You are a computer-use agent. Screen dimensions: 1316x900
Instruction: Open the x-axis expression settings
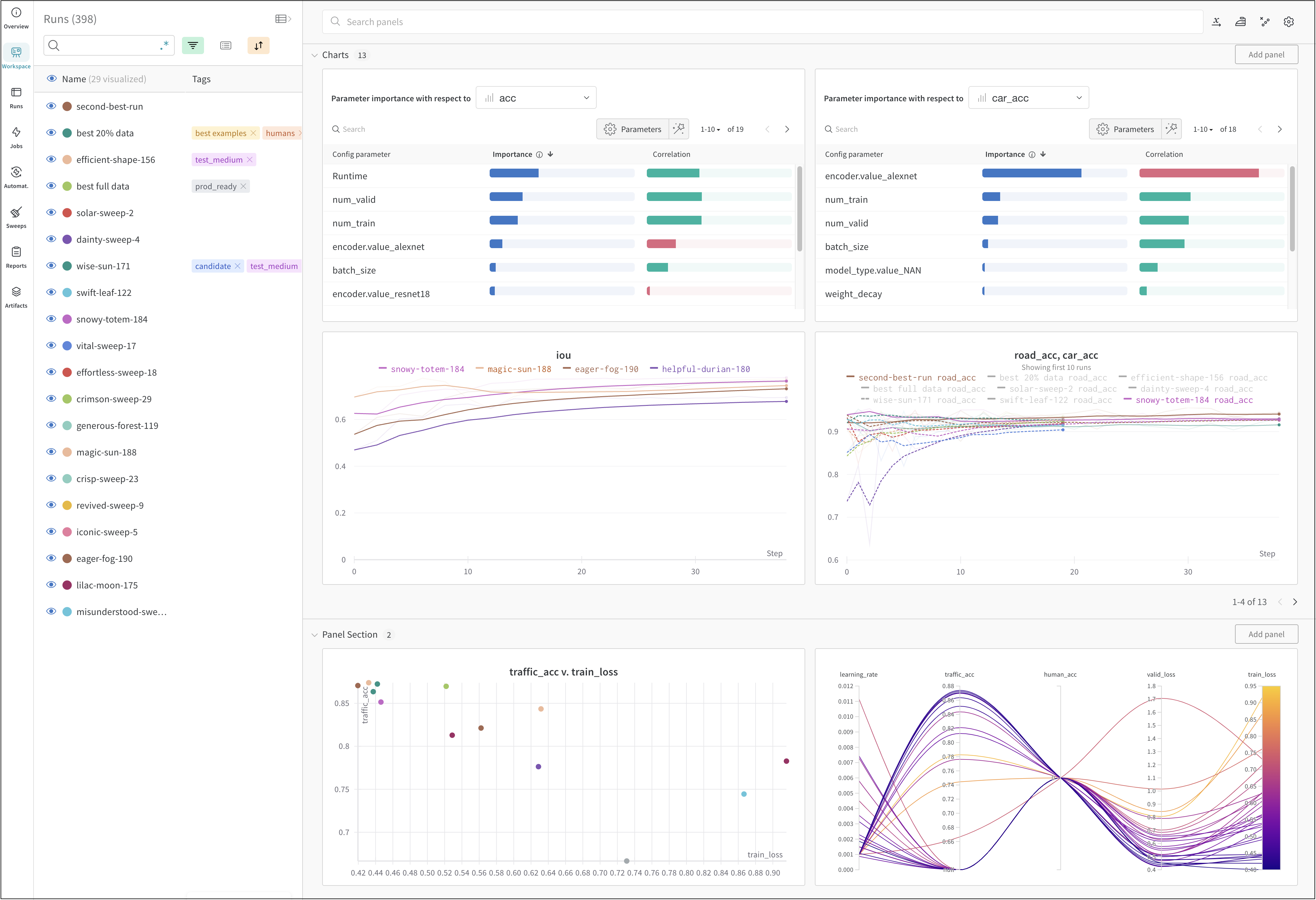coord(1216,21)
